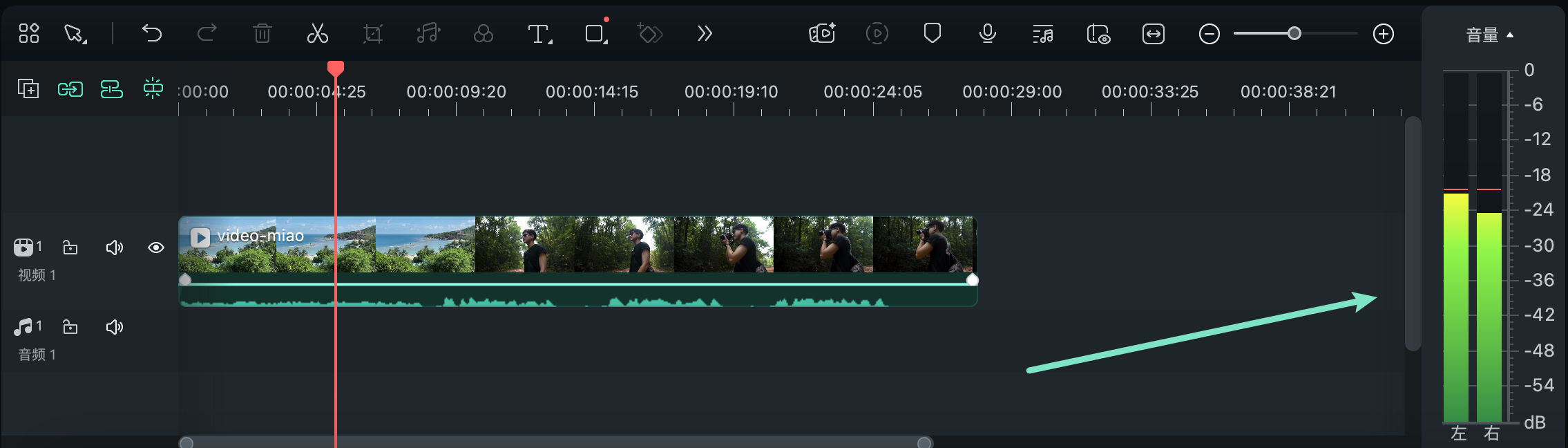Click the 音频 1 track label
Screen dimensions: 1568x448
click(37, 355)
